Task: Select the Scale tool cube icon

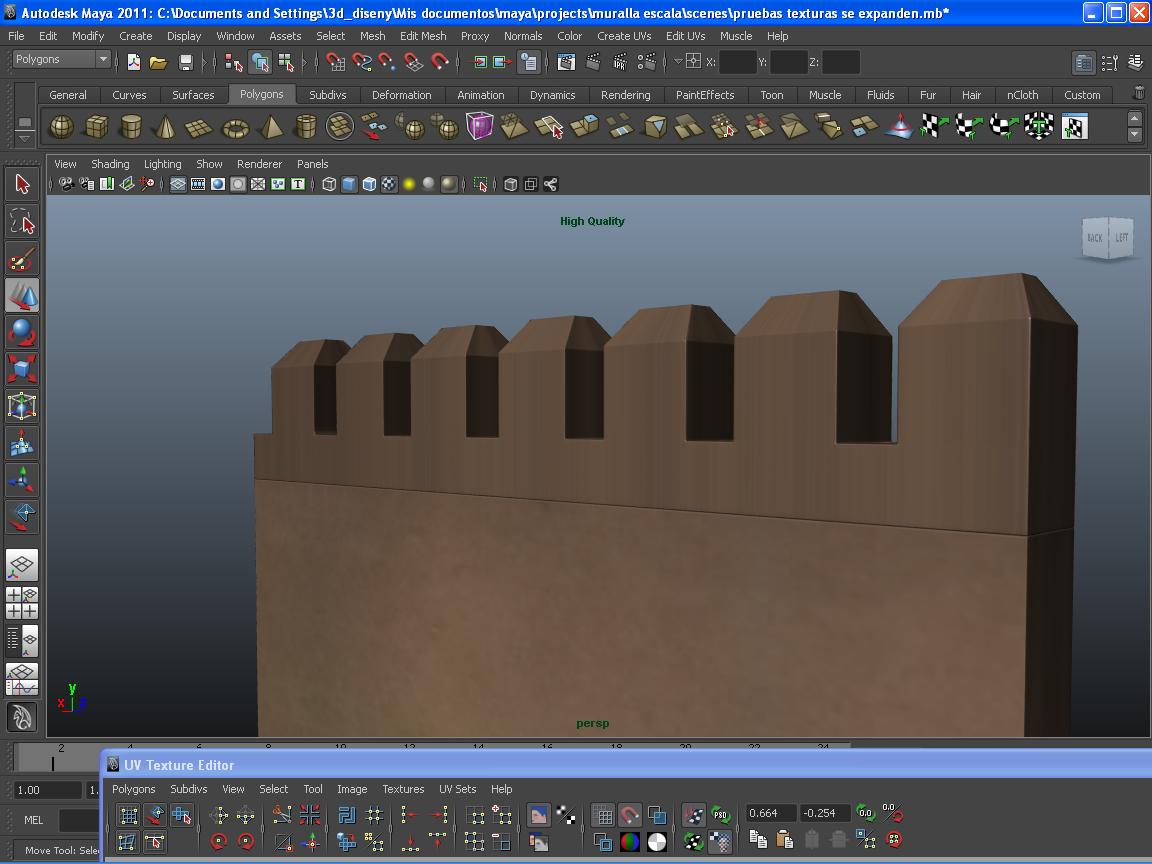Action: pos(22,369)
